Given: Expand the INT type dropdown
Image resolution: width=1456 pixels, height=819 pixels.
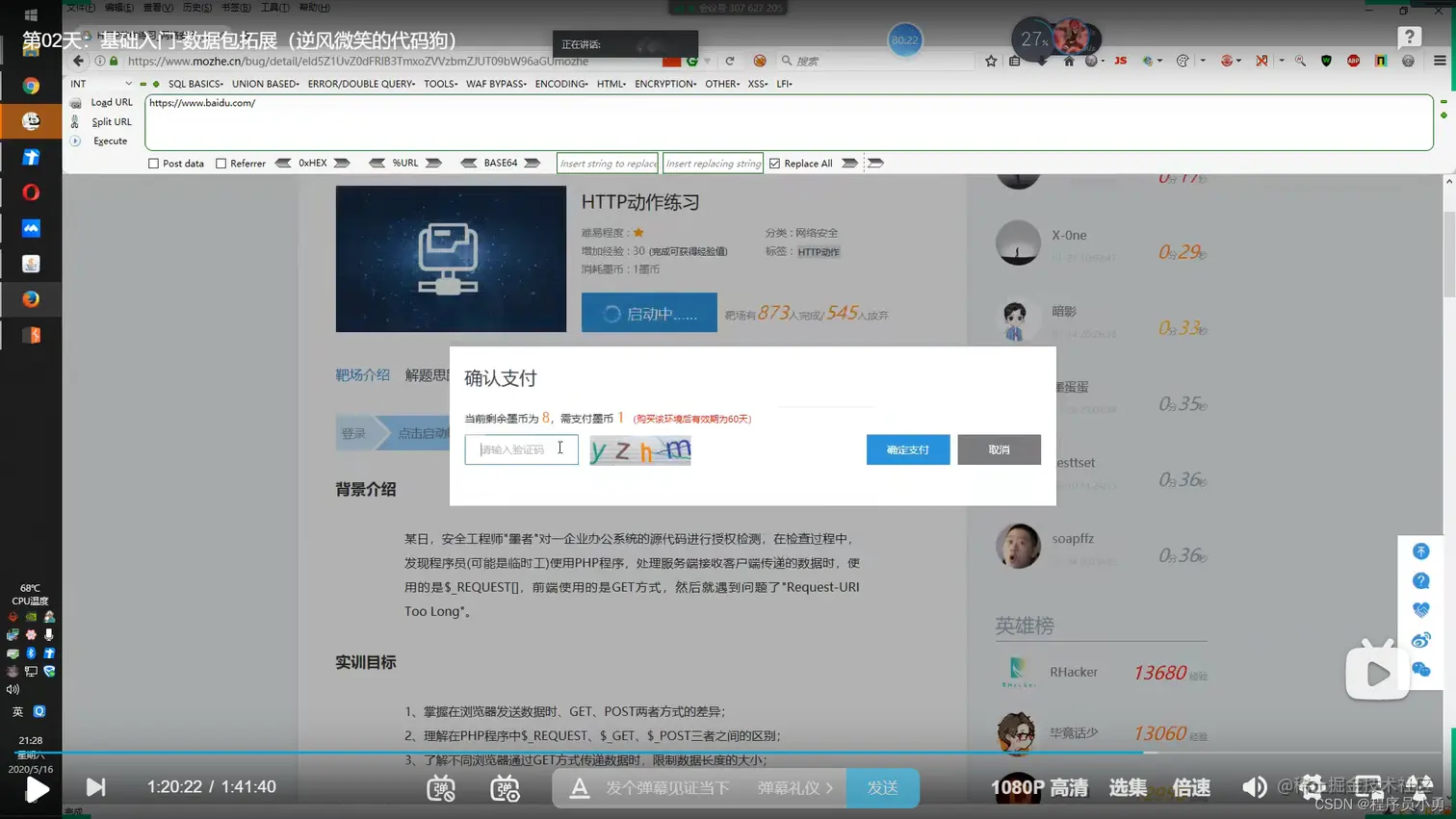Looking at the screenshot, I should point(101,84).
